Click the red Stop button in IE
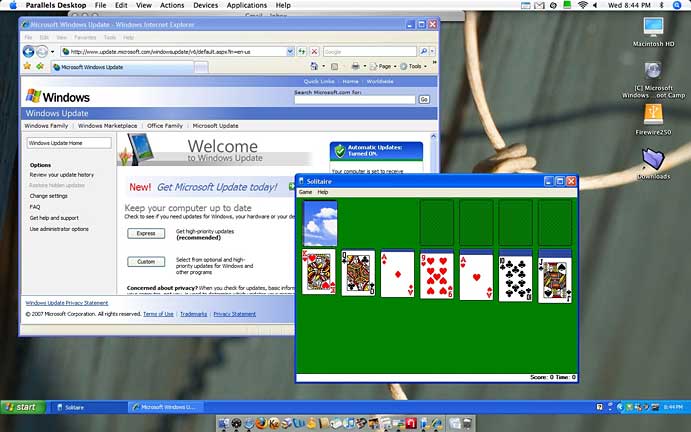 point(314,52)
